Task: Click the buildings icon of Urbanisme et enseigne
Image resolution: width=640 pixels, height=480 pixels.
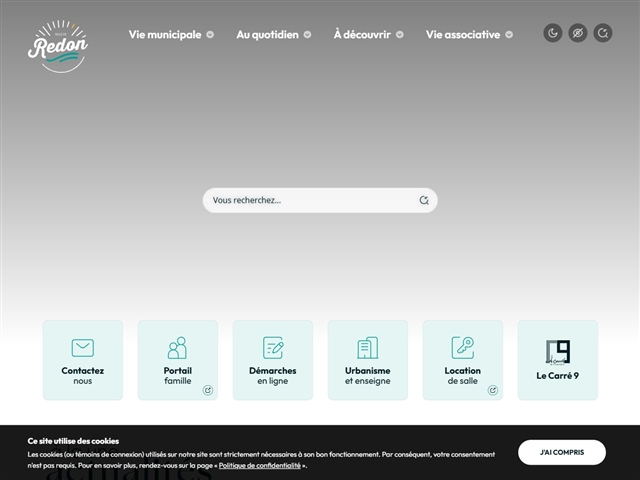Action: click(368, 348)
